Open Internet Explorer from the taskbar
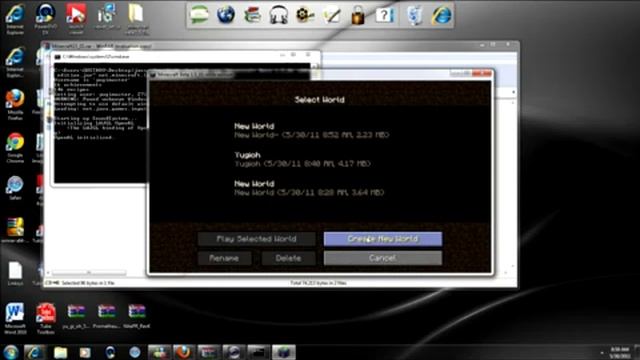 pos(35,352)
